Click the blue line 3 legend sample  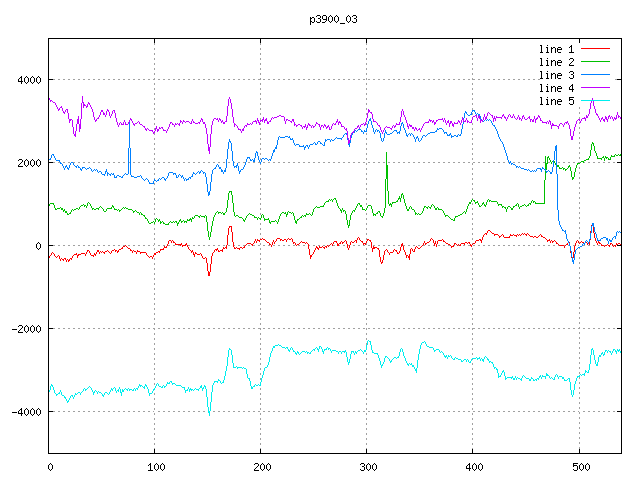tap(595, 75)
